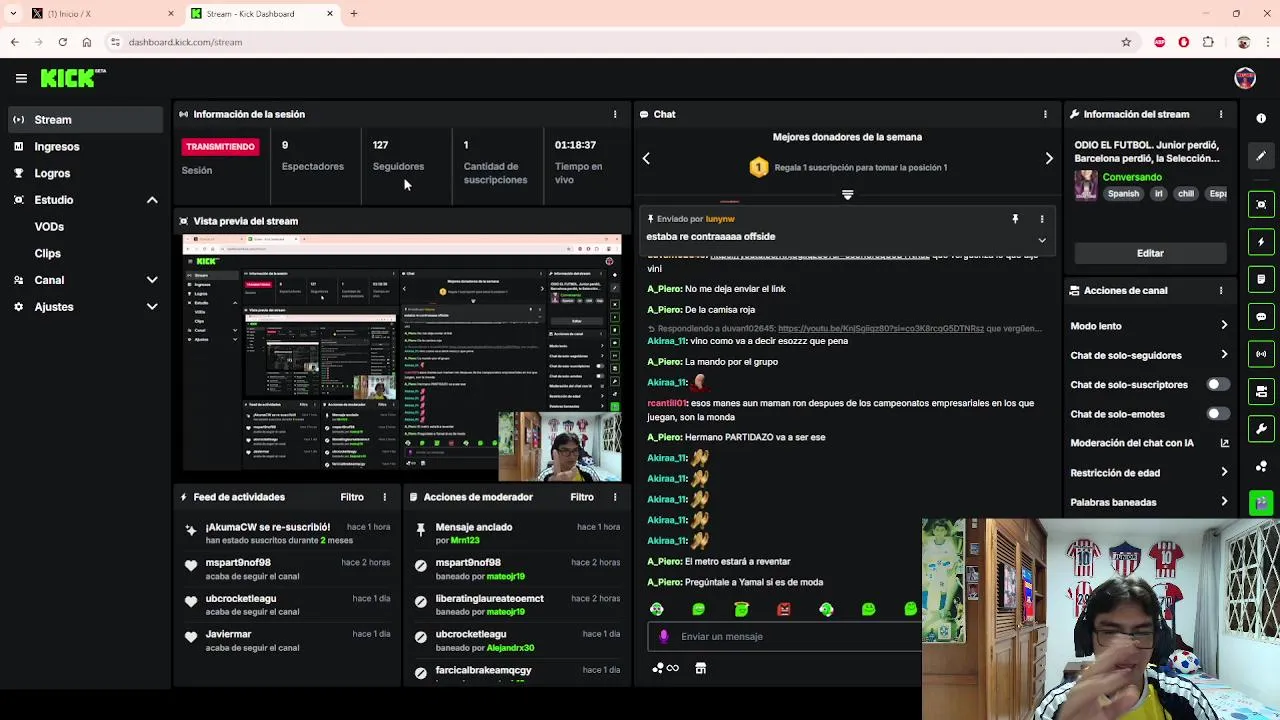The image size is (1280, 720).
Task: Open options menu of Feed de actividades
Action: [x=384, y=497]
